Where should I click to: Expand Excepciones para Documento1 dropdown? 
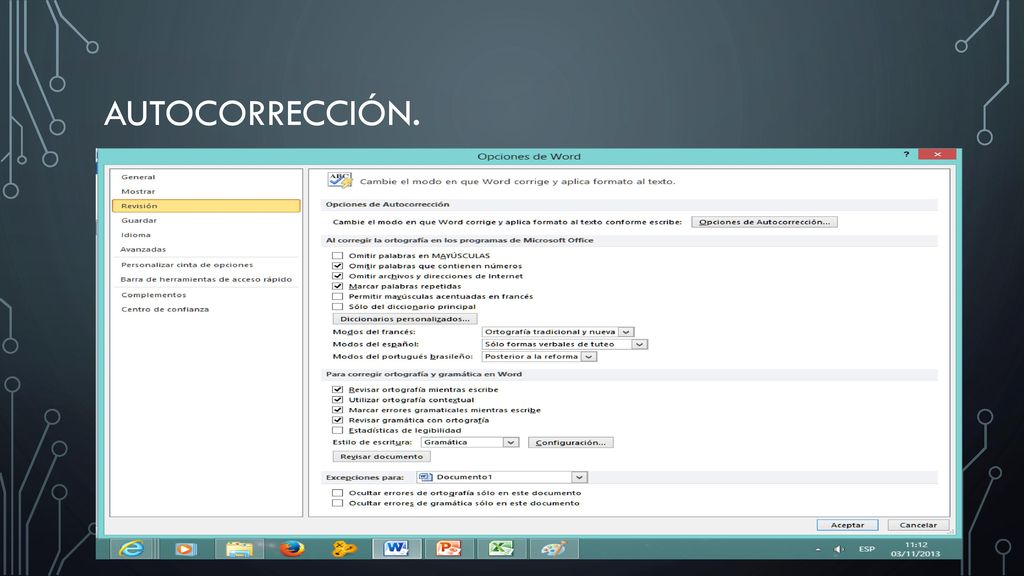(x=579, y=477)
